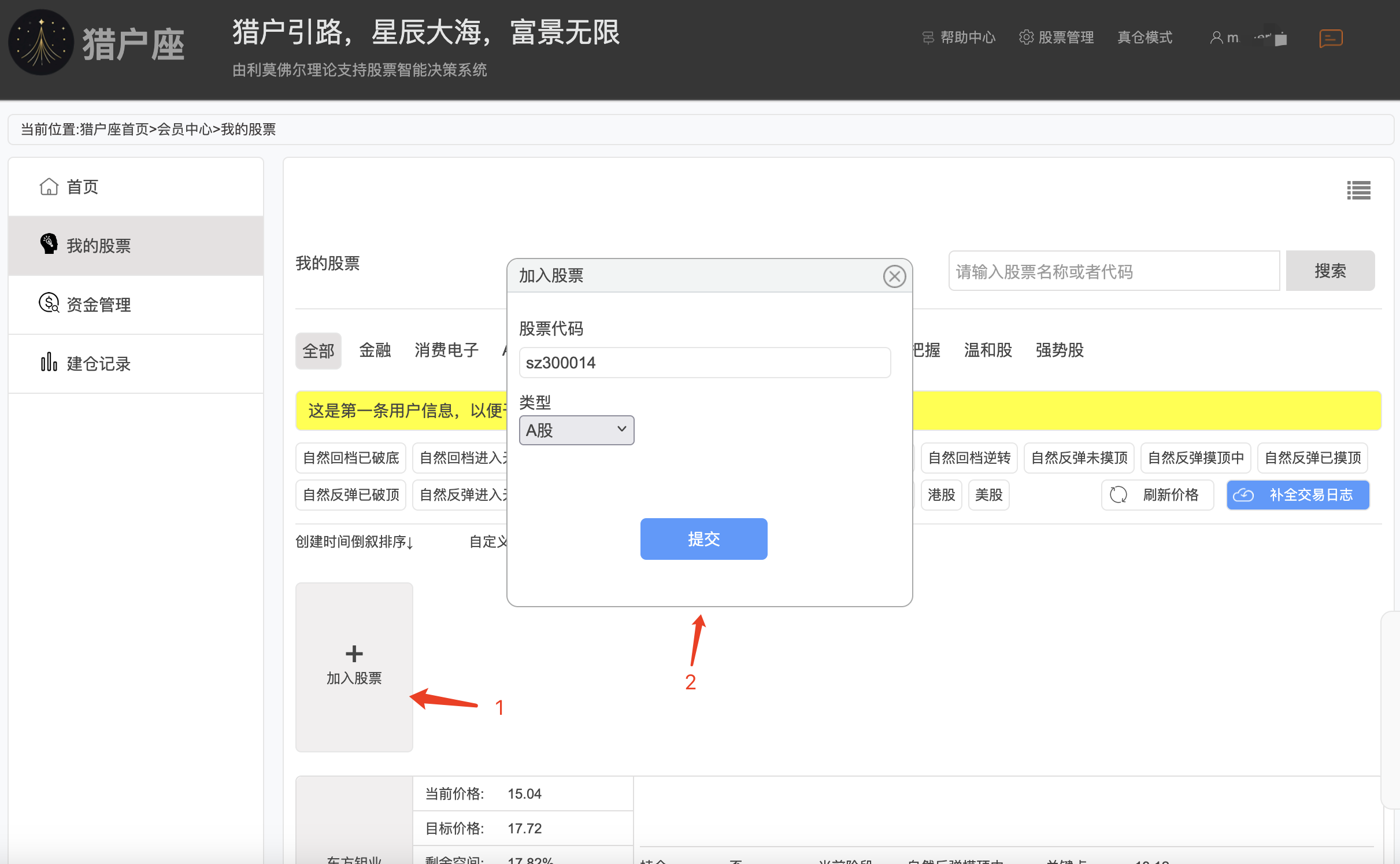The height and width of the screenshot is (864, 1400).
Task: Click the Orion constellation logo
Action: pos(40,42)
